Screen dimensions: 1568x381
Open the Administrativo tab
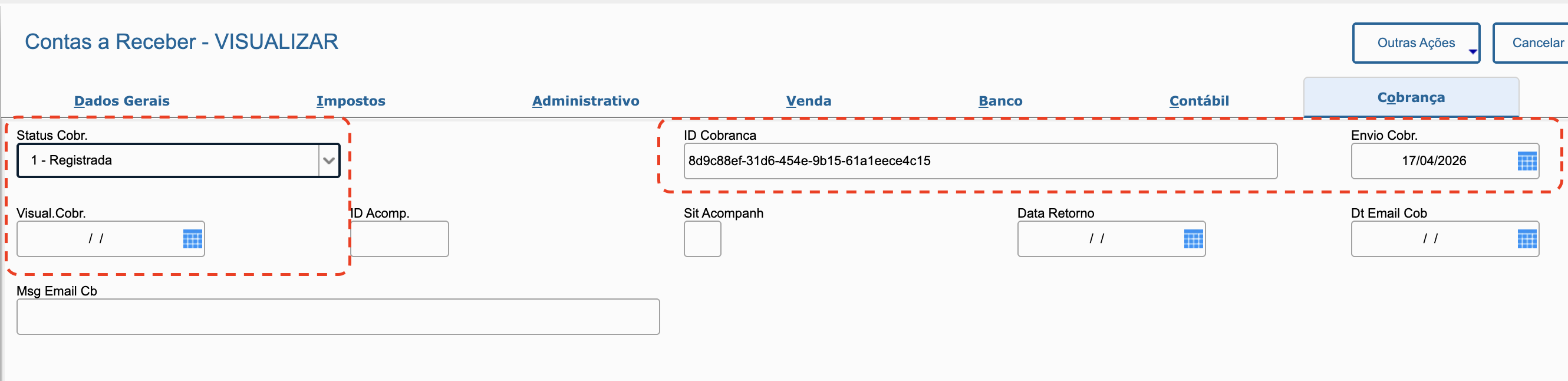point(585,101)
